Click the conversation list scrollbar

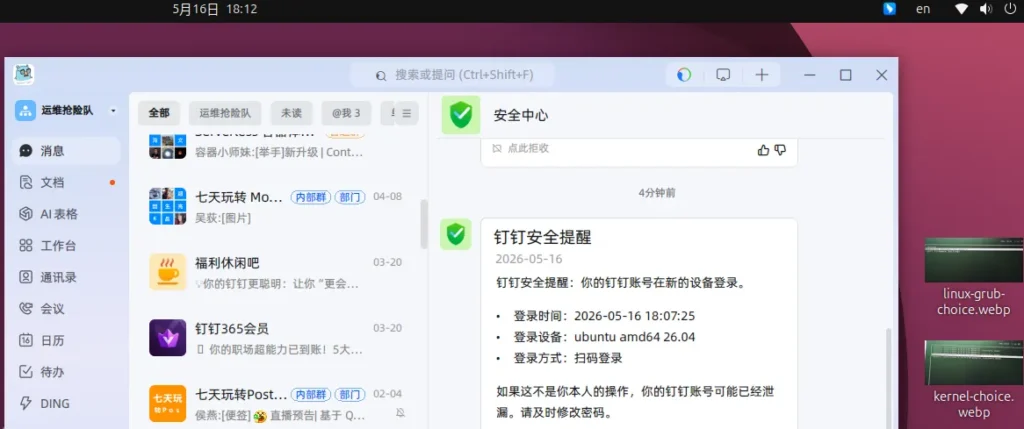point(424,224)
